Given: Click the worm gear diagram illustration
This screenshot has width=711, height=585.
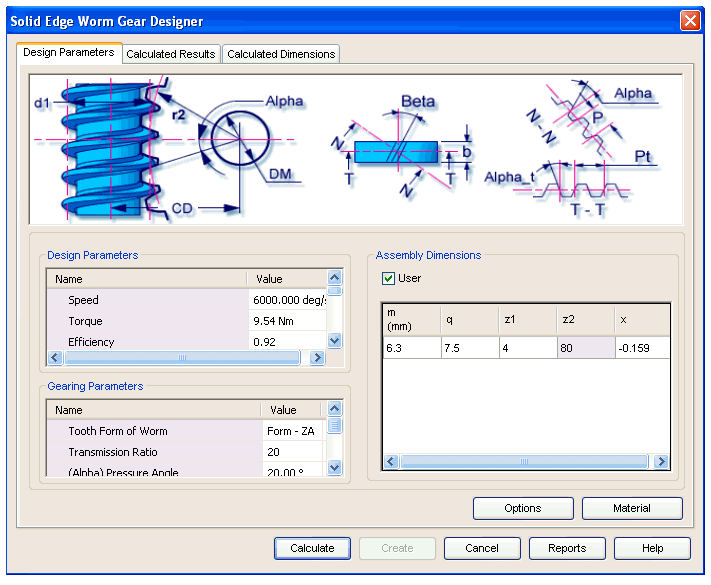Looking at the screenshot, I should coord(165,148).
